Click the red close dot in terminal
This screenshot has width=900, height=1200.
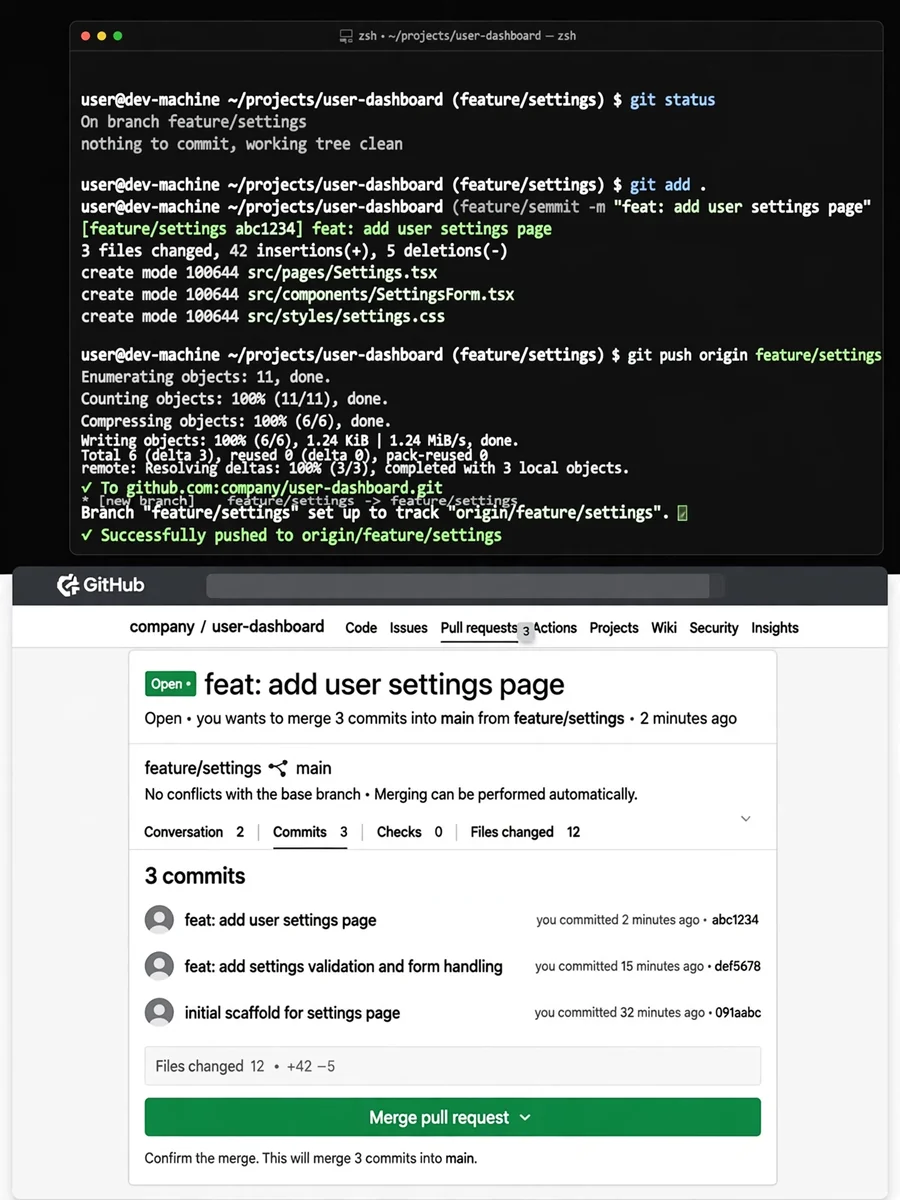[x=85, y=36]
